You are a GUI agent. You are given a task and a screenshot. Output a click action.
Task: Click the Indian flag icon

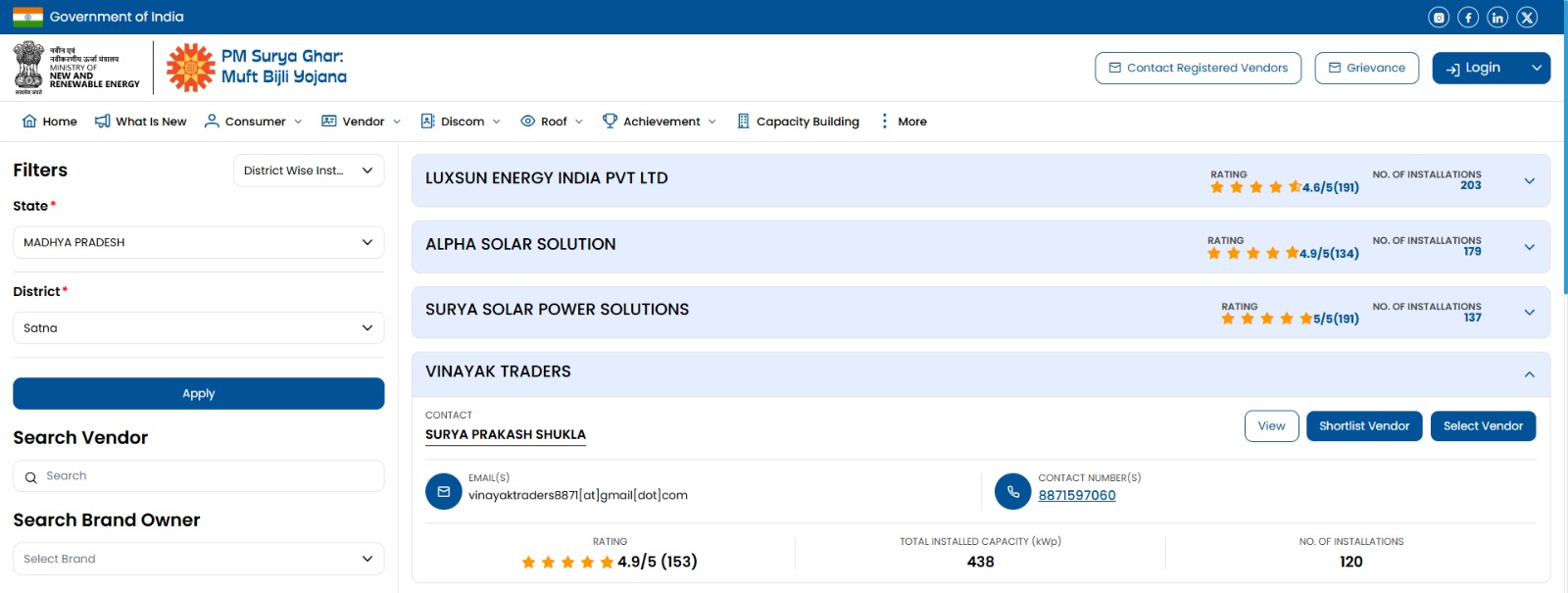[27, 17]
